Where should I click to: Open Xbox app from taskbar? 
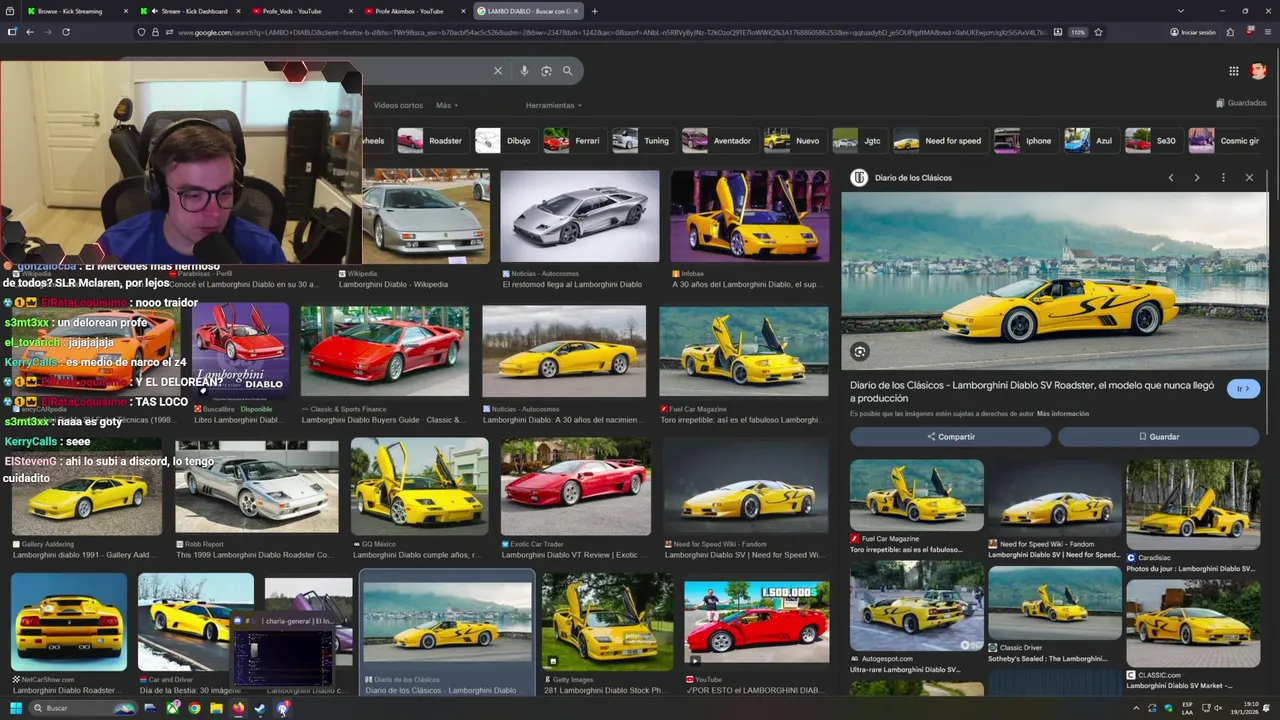pos(173,708)
